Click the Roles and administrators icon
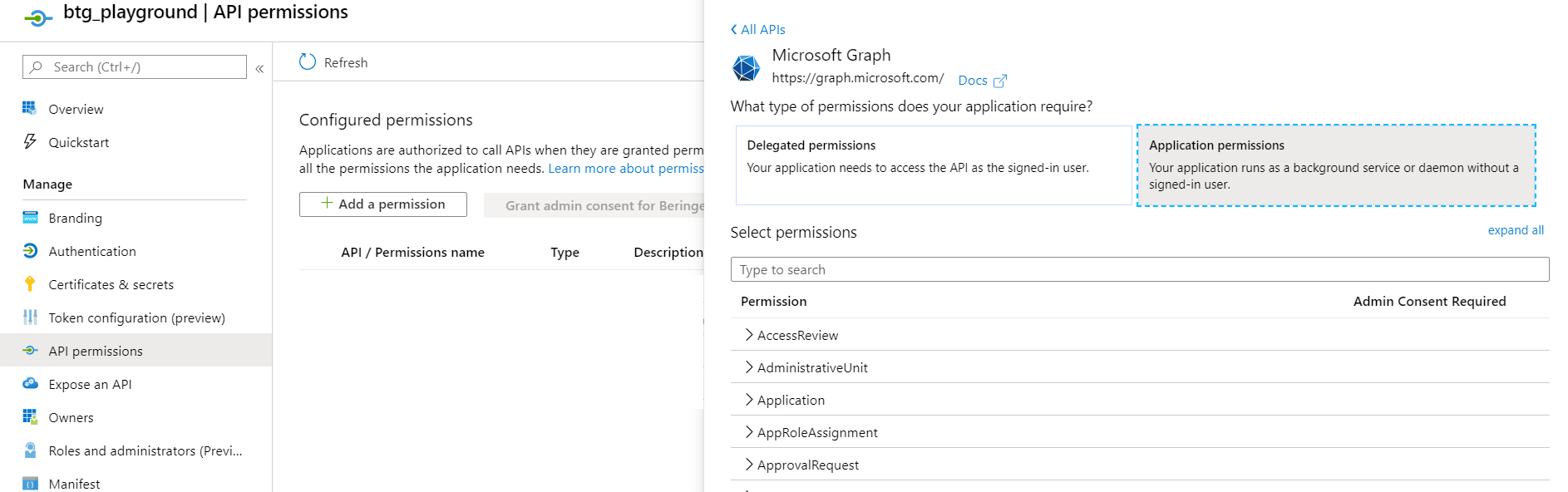The height and width of the screenshot is (492, 1568). coord(30,450)
